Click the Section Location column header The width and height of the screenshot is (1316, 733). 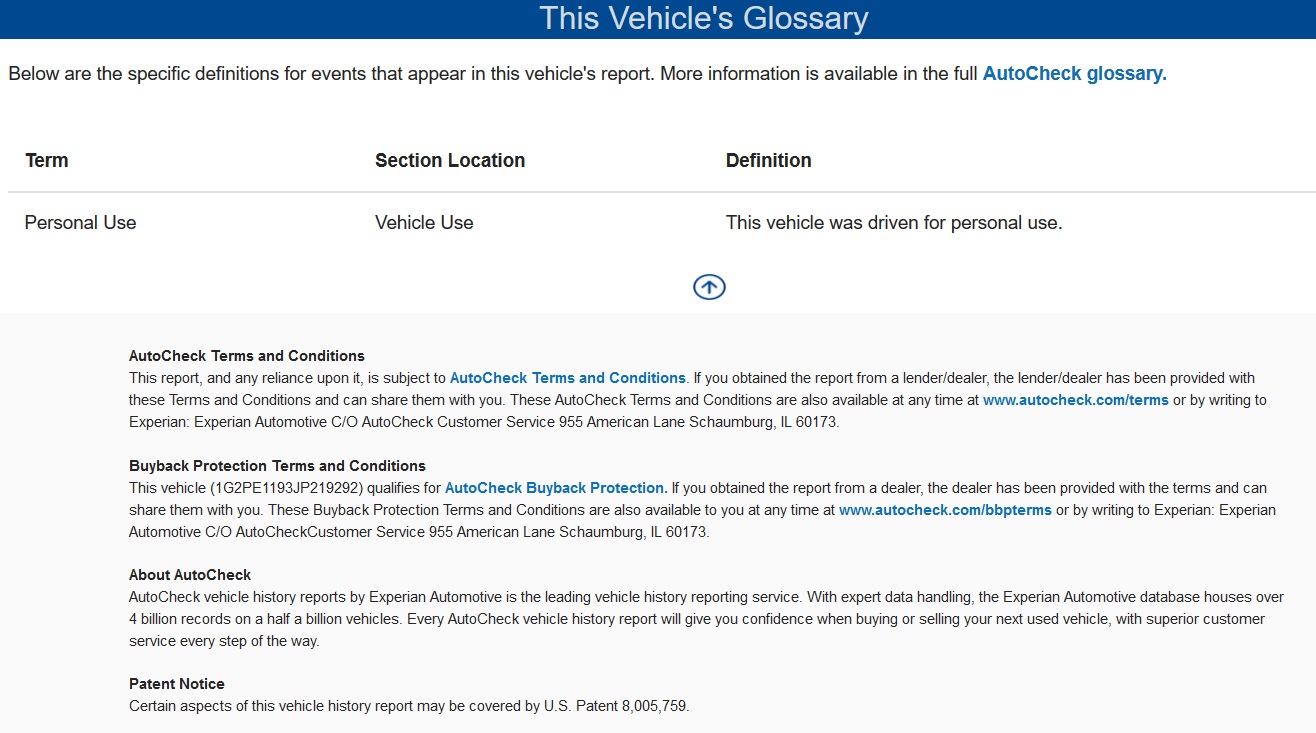coord(450,160)
